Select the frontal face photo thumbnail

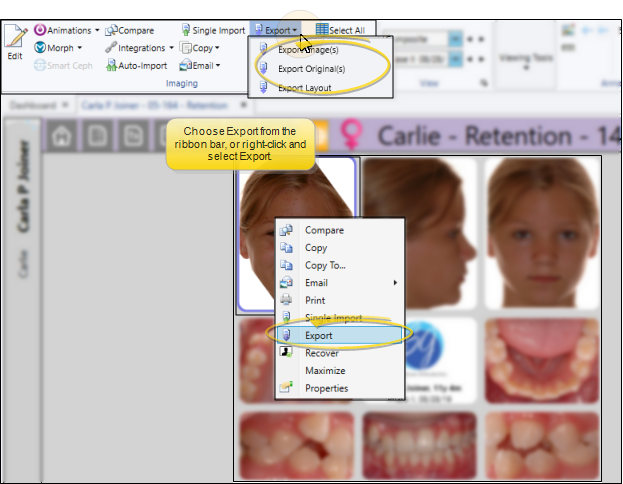coord(542,232)
